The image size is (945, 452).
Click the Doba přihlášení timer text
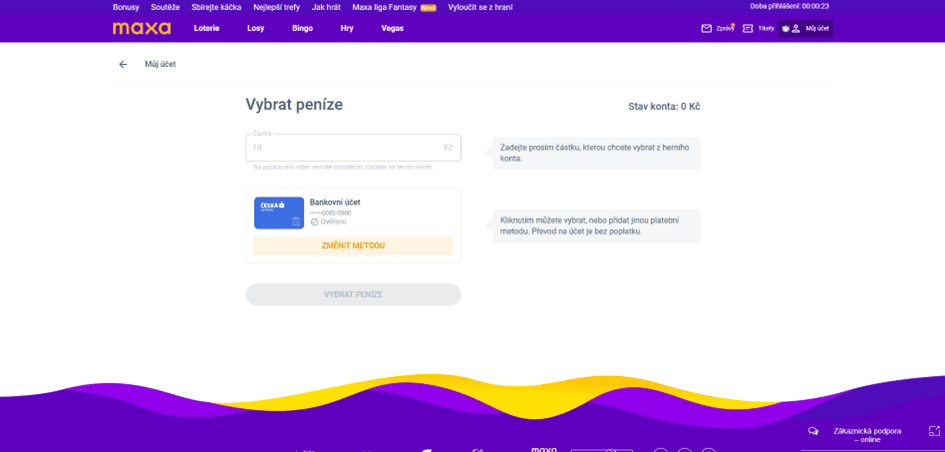point(790,6)
